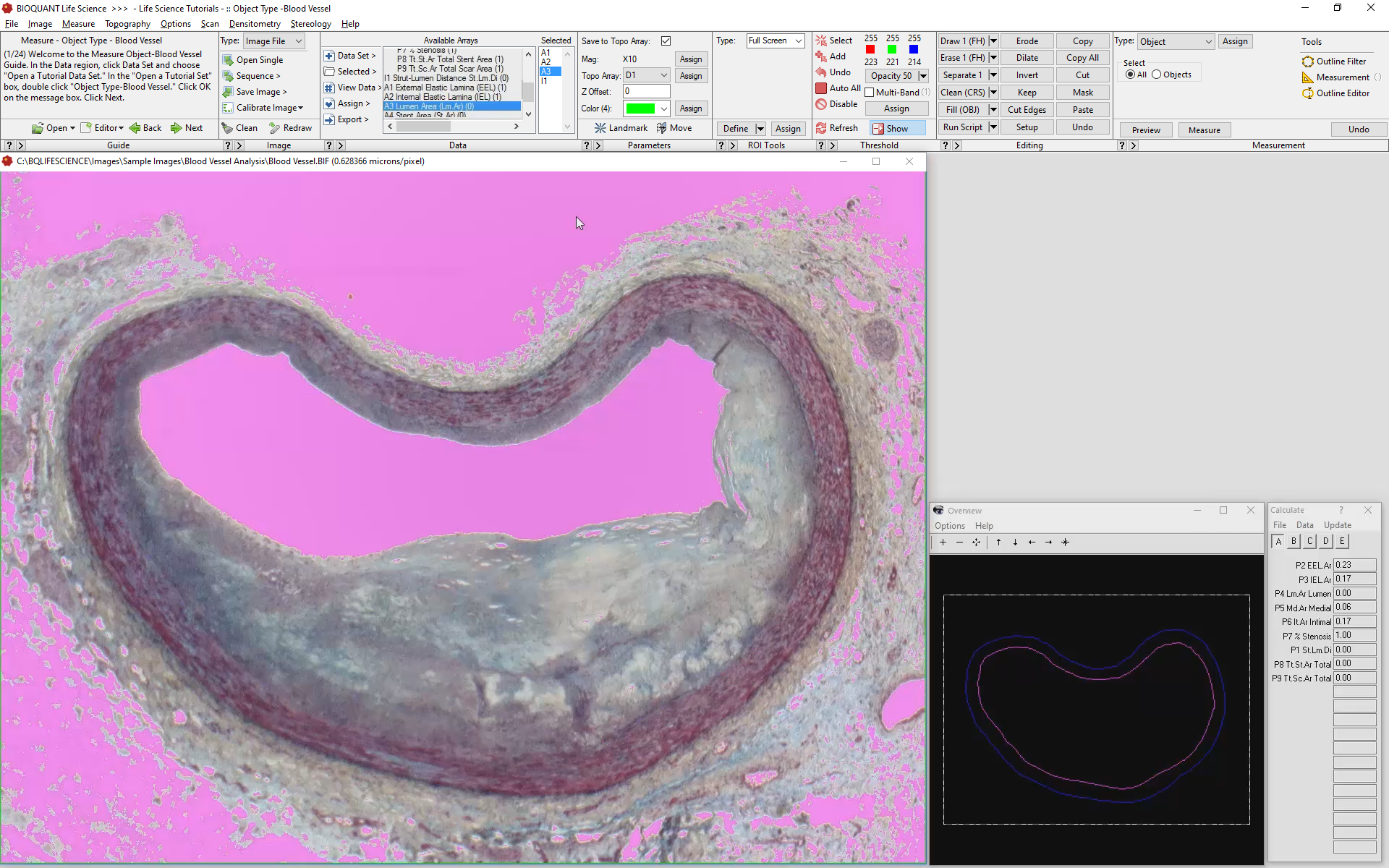Redraw the image
Image resolution: width=1389 pixels, height=868 pixels.
tap(290, 128)
